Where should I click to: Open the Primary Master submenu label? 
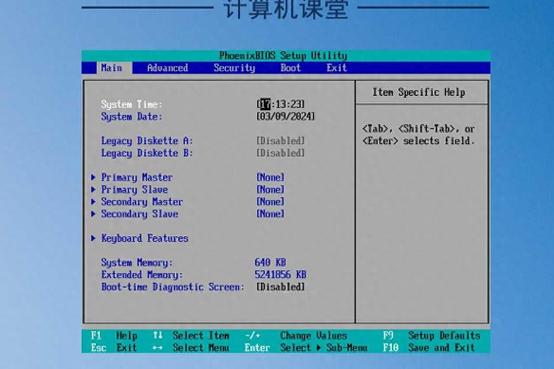point(137,177)
